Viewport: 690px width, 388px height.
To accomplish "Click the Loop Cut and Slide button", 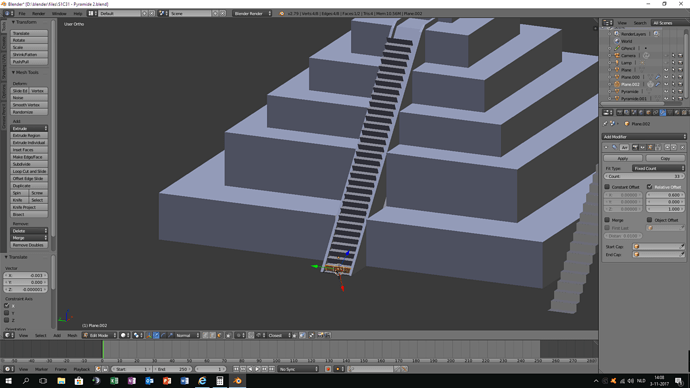I will pyautogui.click(x=29, y=171).
